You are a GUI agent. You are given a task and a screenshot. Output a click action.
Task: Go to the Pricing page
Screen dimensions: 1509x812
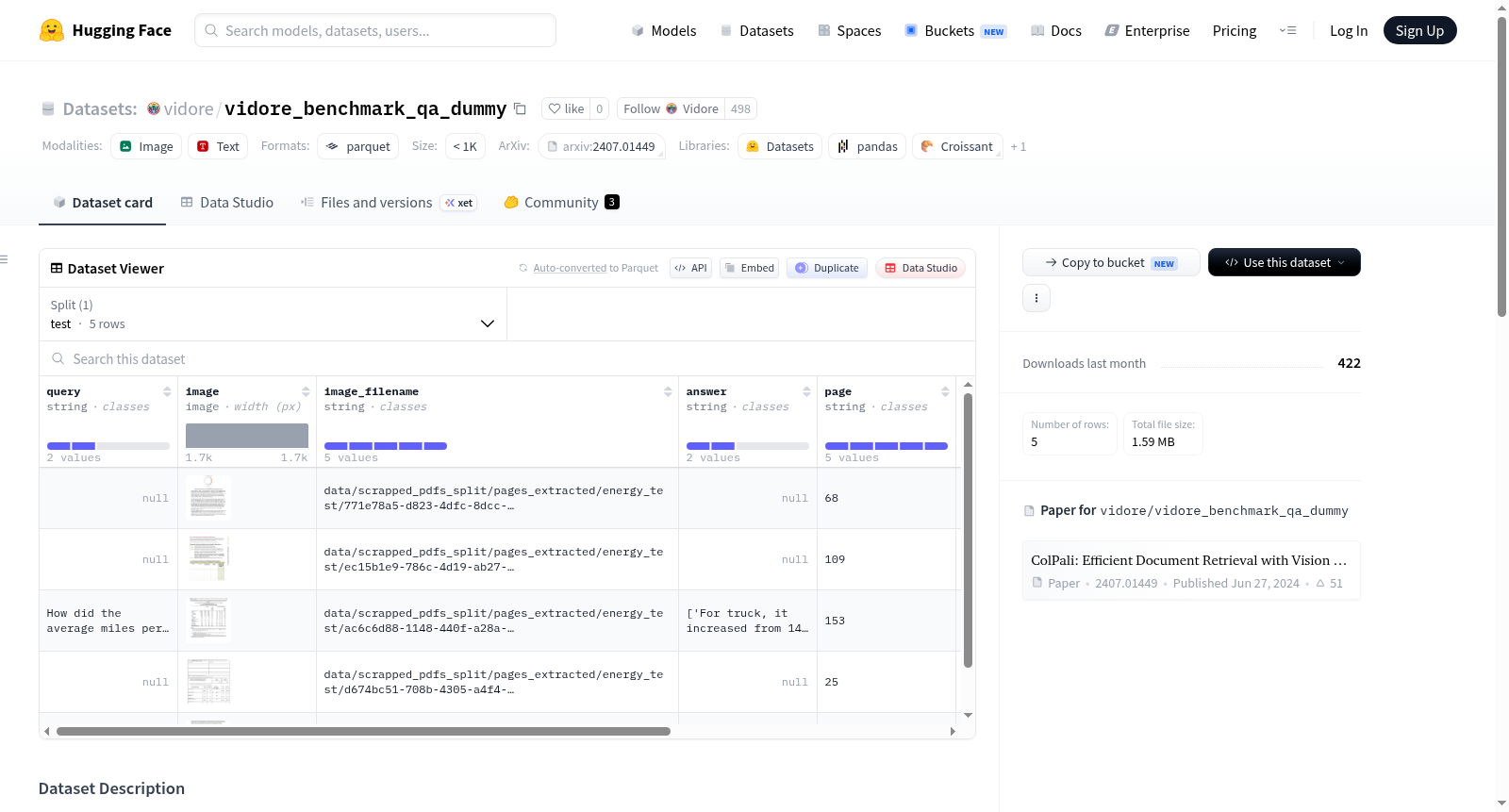(1235, 30)
